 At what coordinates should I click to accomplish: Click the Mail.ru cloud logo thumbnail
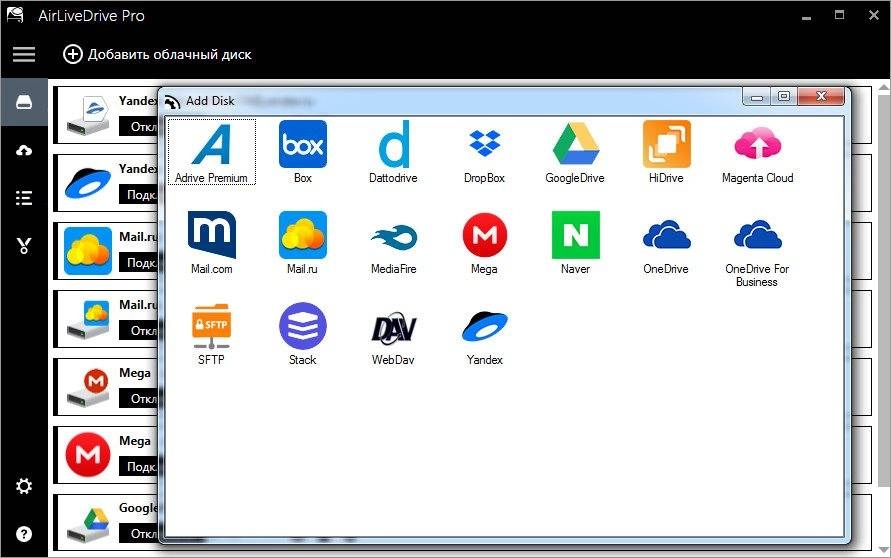coord(88,251)
